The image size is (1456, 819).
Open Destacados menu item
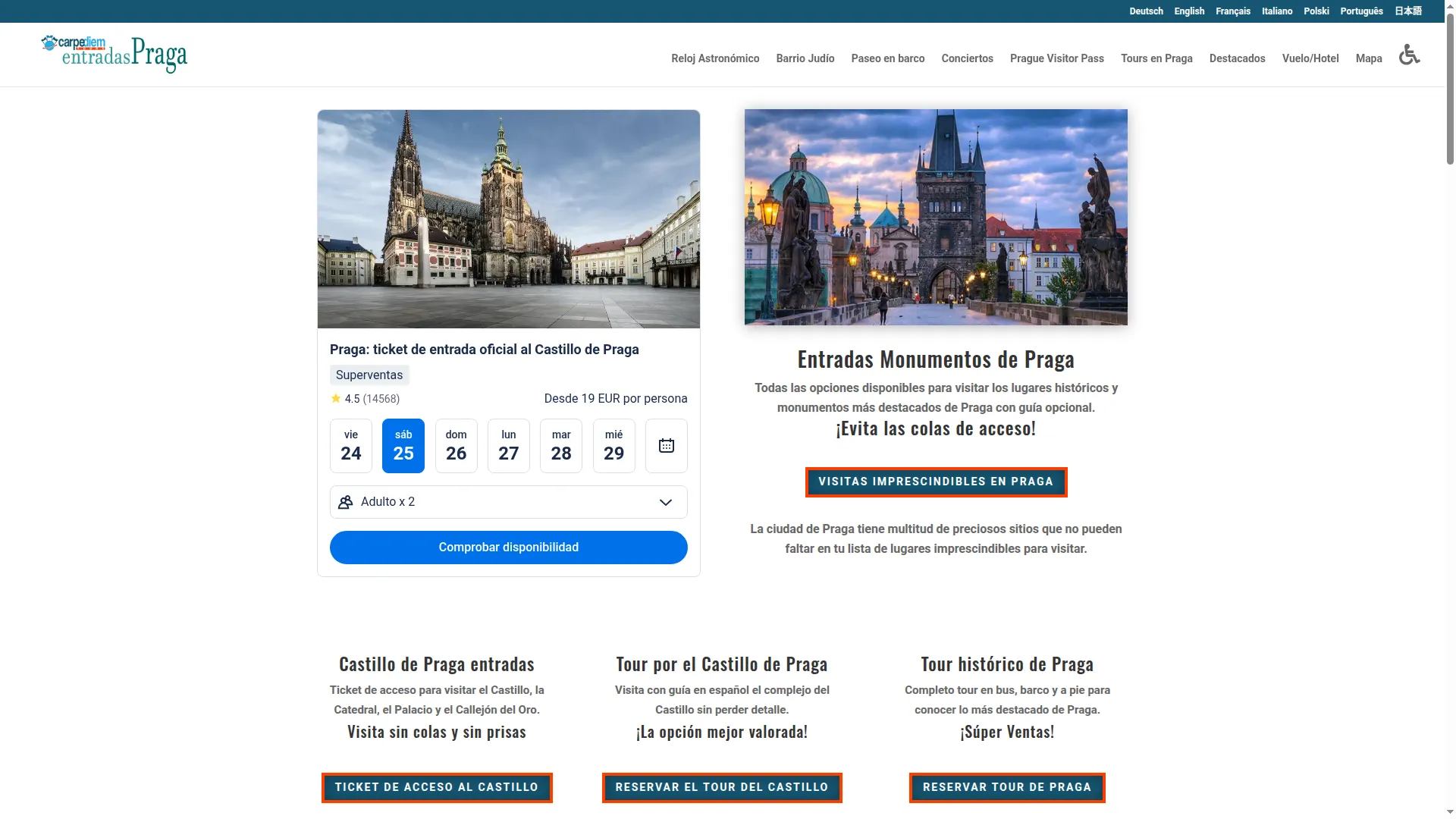1238,58
